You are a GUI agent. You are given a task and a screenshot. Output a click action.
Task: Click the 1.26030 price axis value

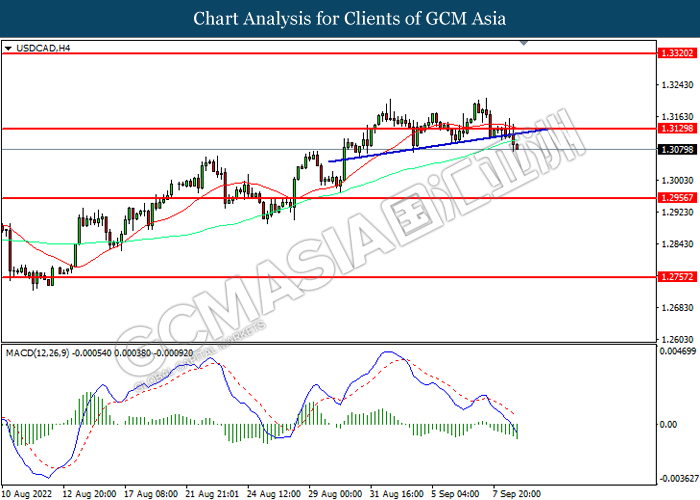tap(677, 339)
